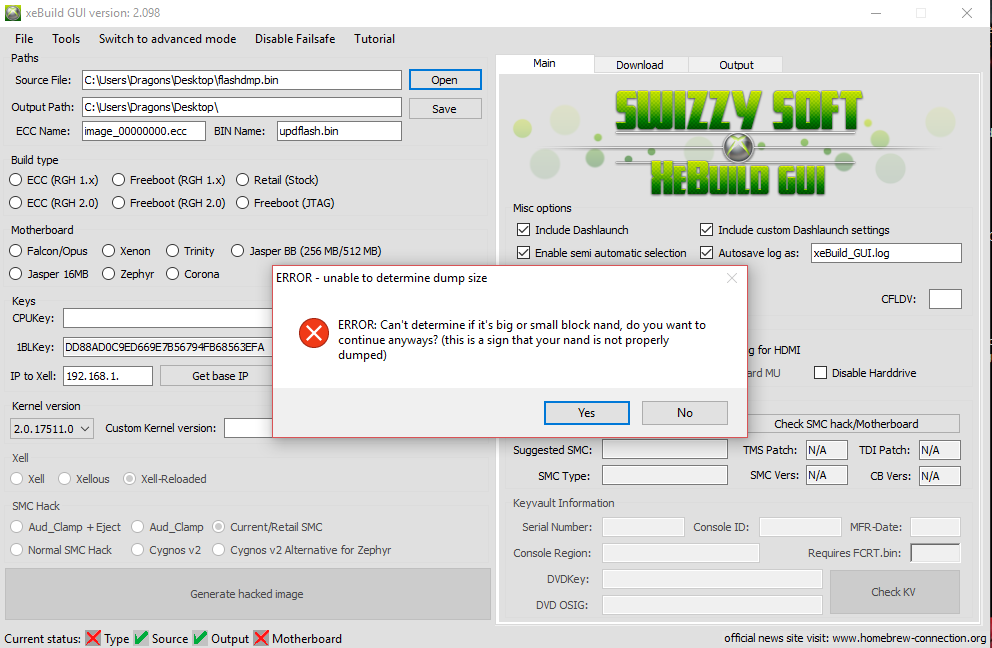Screen dimensions: 992x648
Task: Select the Main tab
Action: (x=544, y=63)
